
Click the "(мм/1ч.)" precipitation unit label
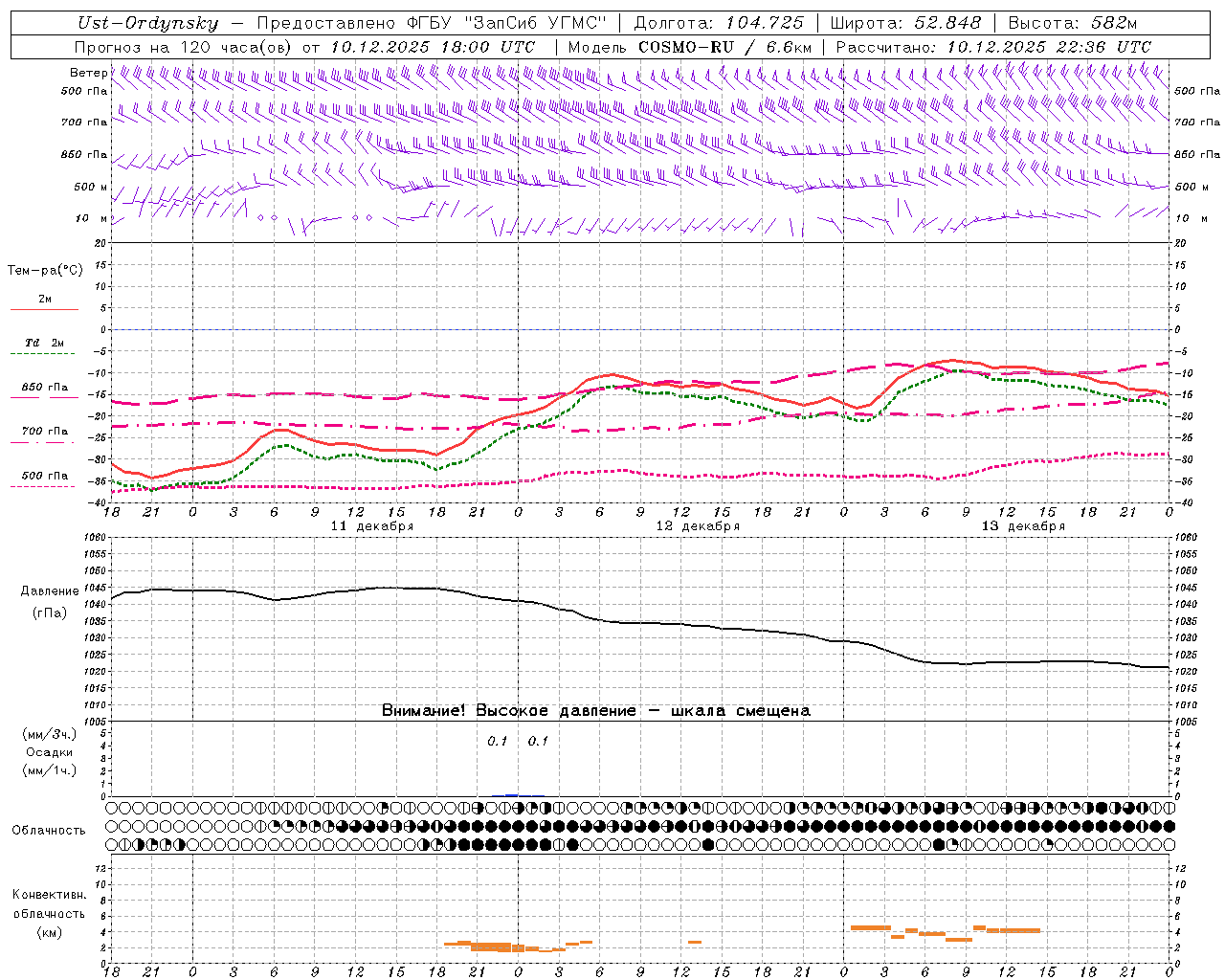click(x=50, y=770)
